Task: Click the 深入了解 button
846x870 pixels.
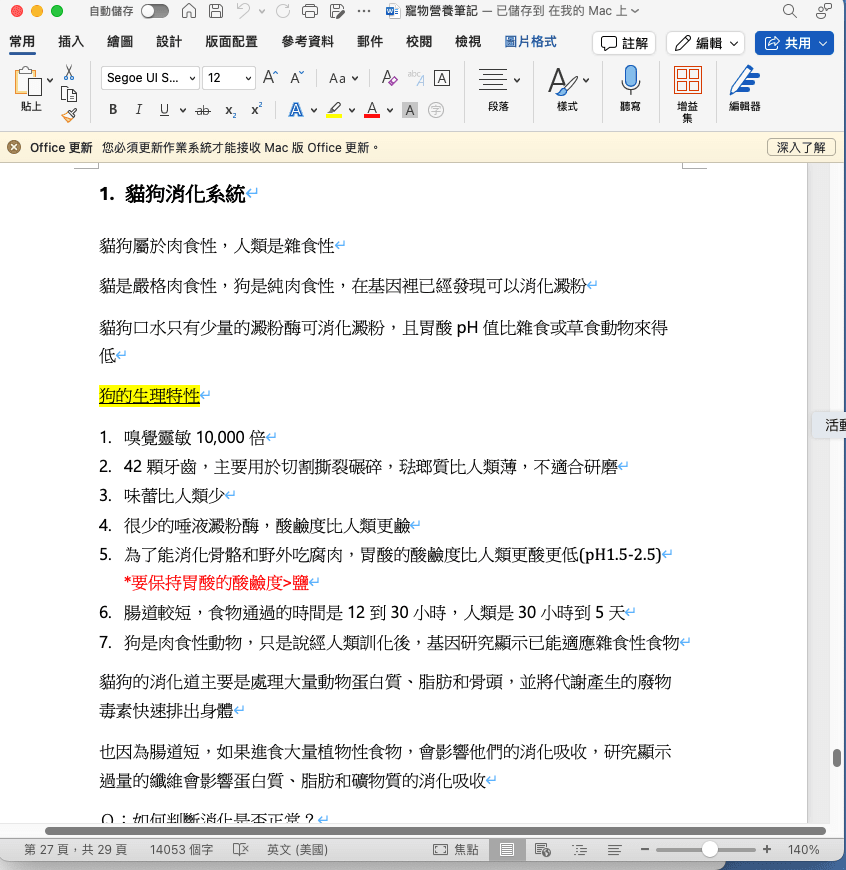Action: coord(800,147)
